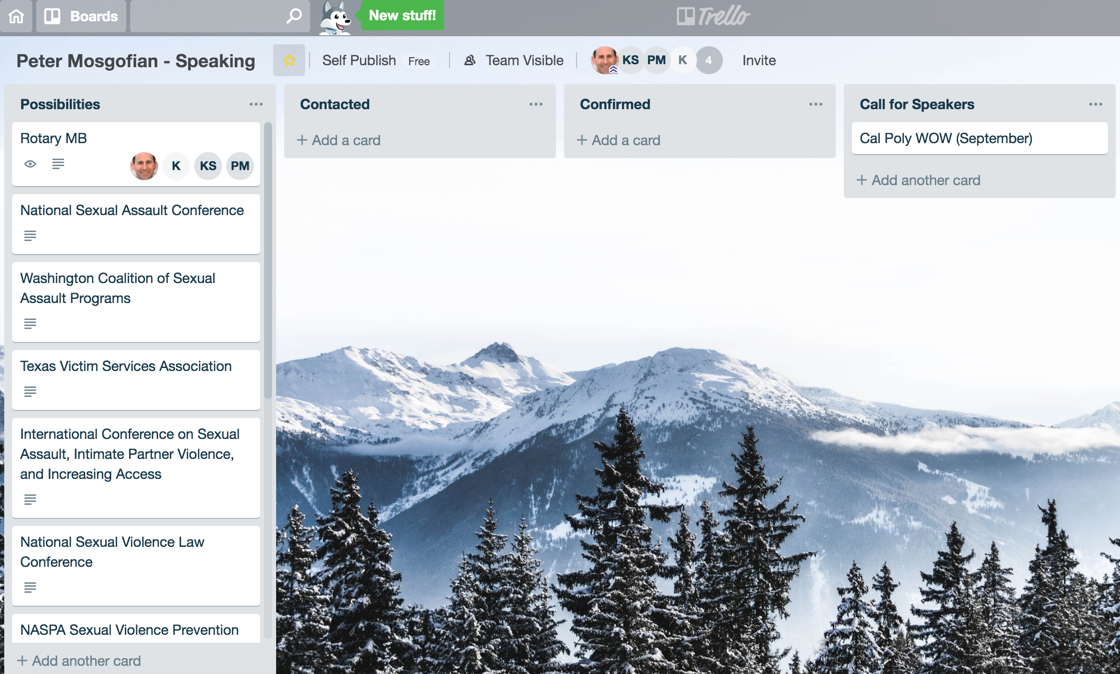Click the Trello logo in header
The height and width of the screenshot is (674, 1120).
pyautogui.click(x=713, y=16)
